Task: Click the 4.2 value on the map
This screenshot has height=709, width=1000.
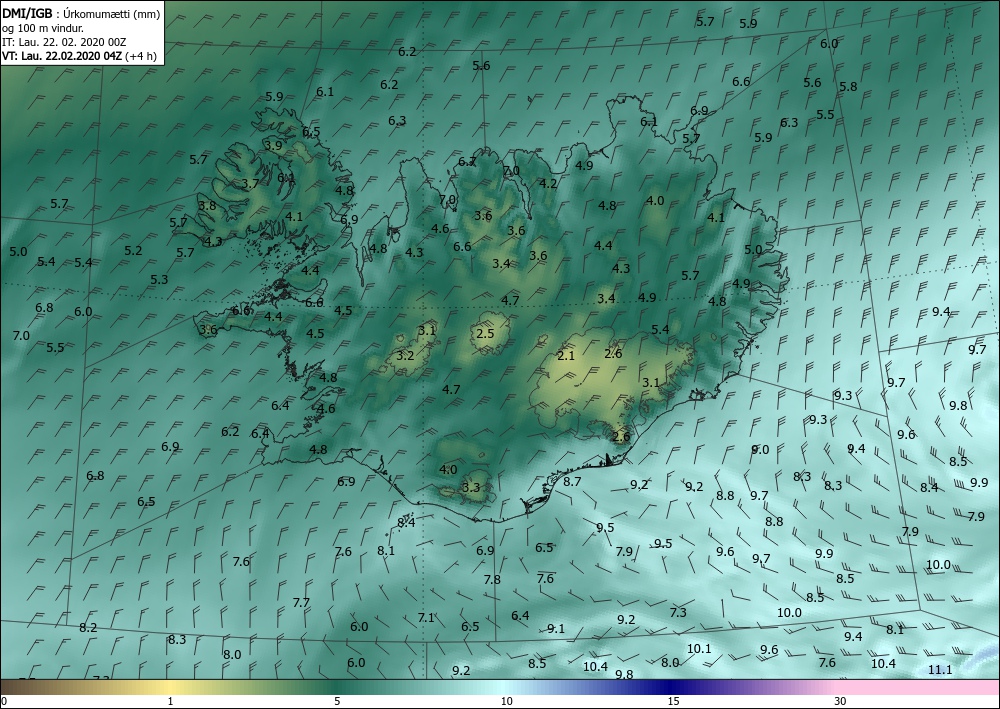Action: pyautogui.click(x=548, y=184)
